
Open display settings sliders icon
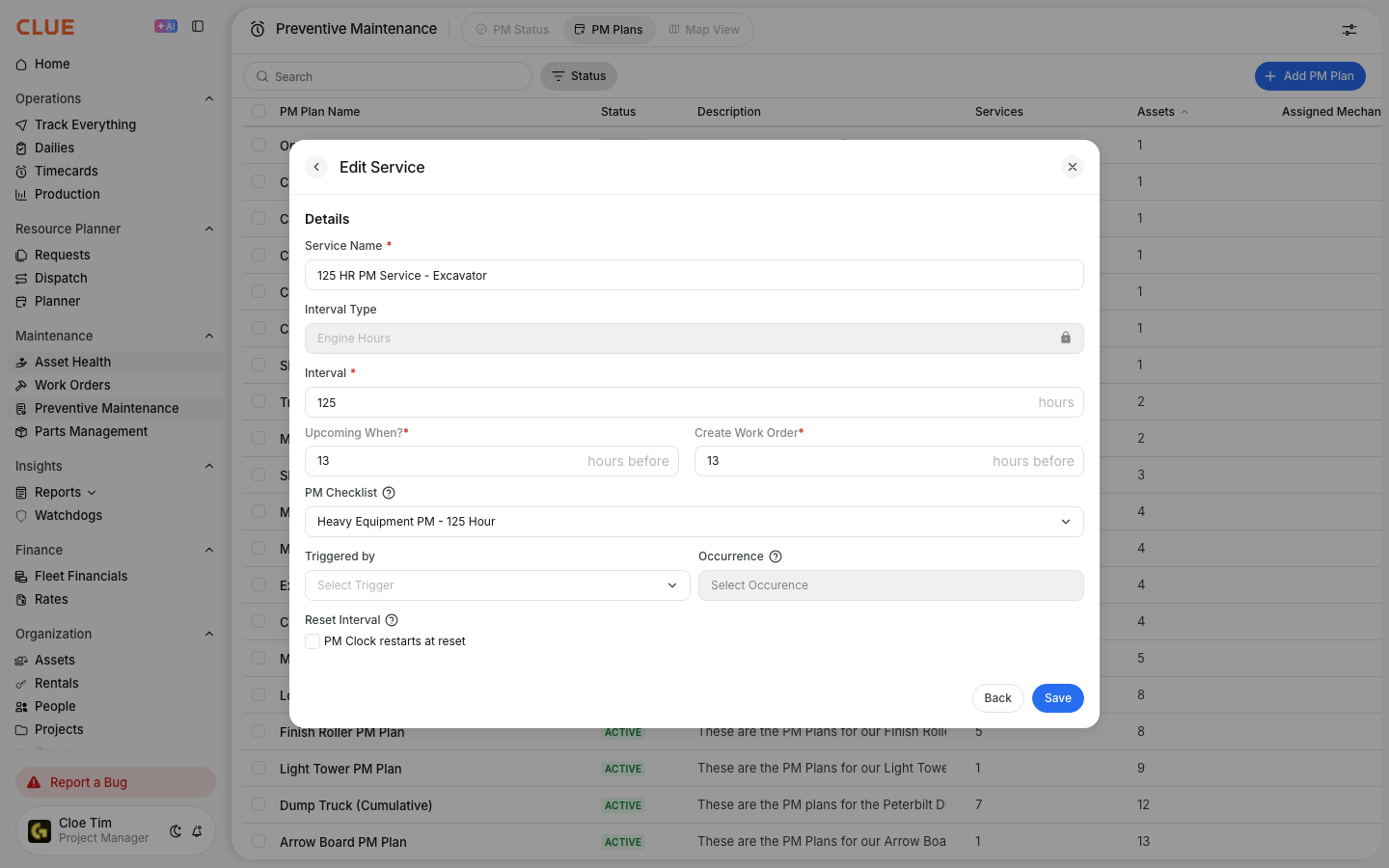(1349, 30)
